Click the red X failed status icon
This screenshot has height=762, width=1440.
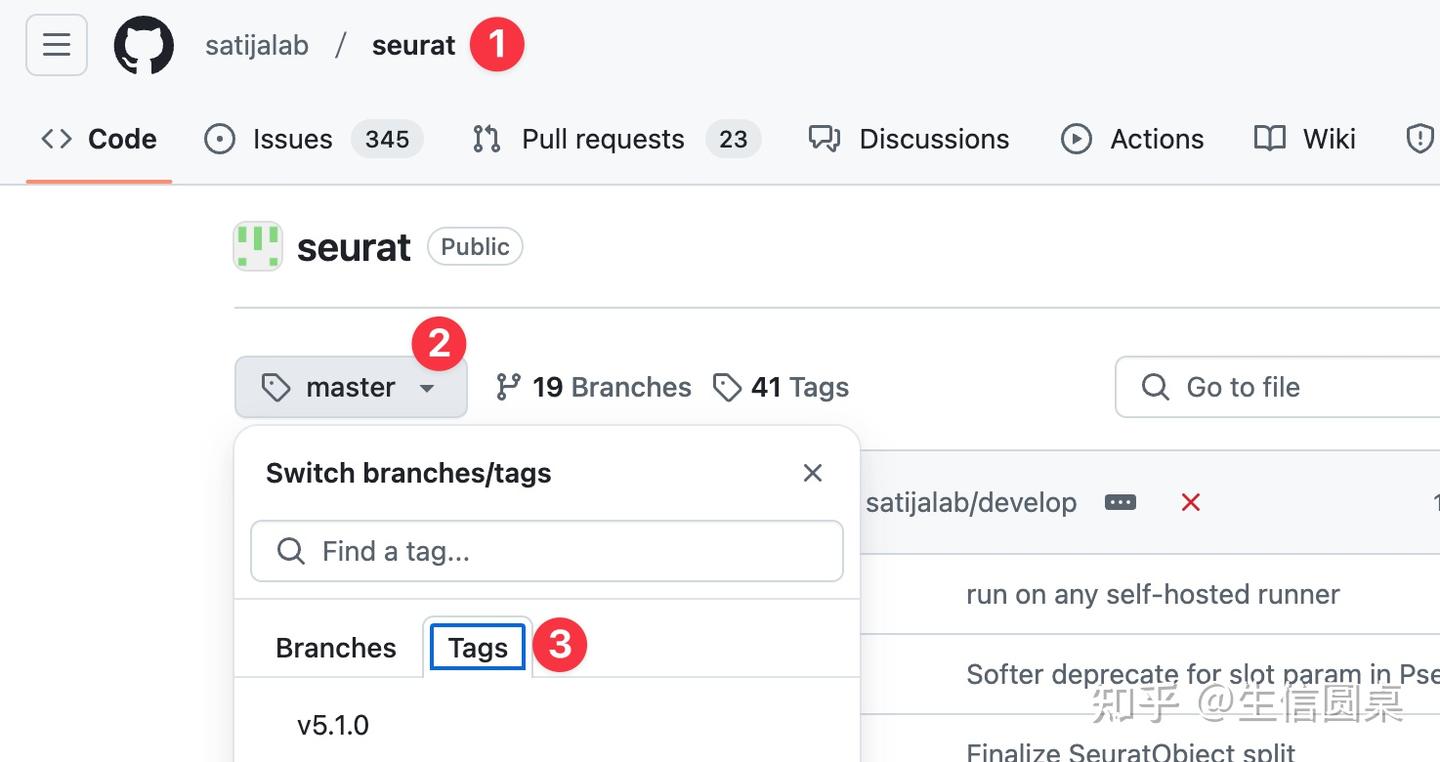coord(1190,502)
